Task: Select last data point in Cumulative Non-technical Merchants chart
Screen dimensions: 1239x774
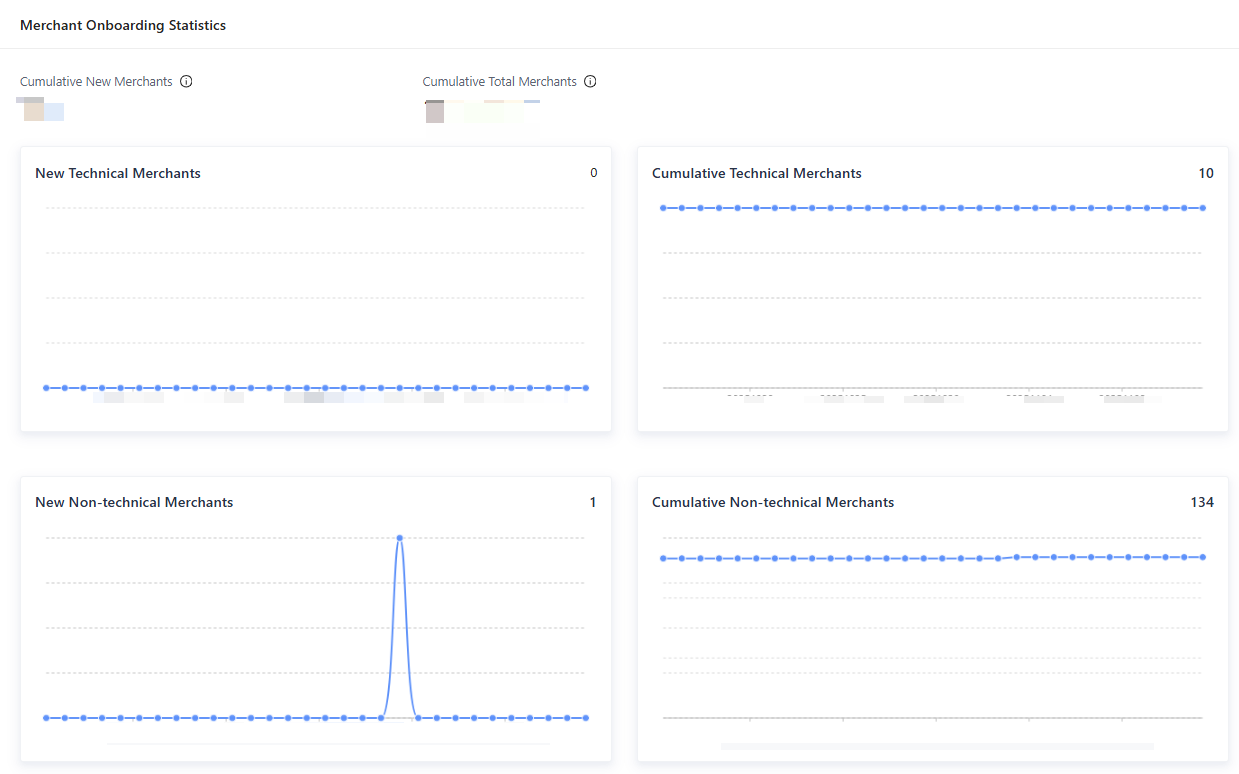Action: pos(1203,557)
